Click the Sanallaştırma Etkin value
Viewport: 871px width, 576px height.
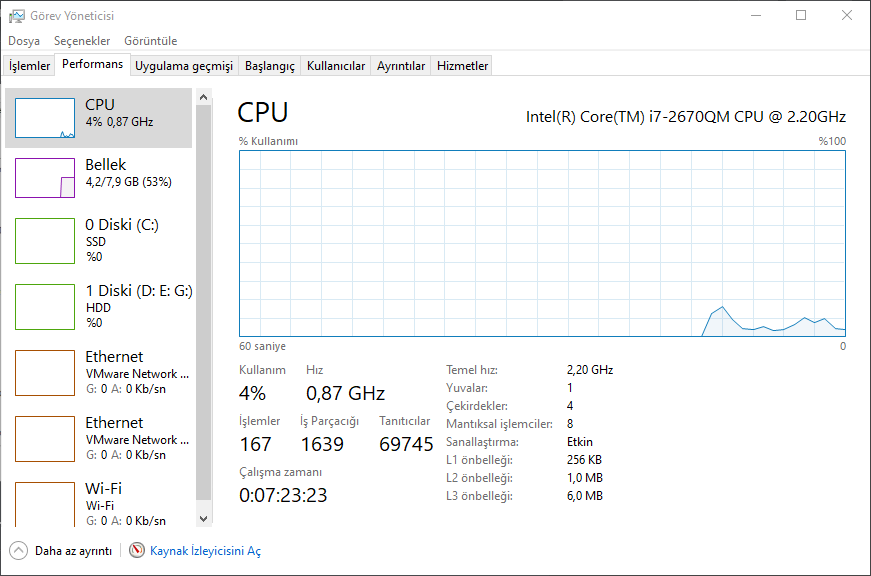pos(580,442)
